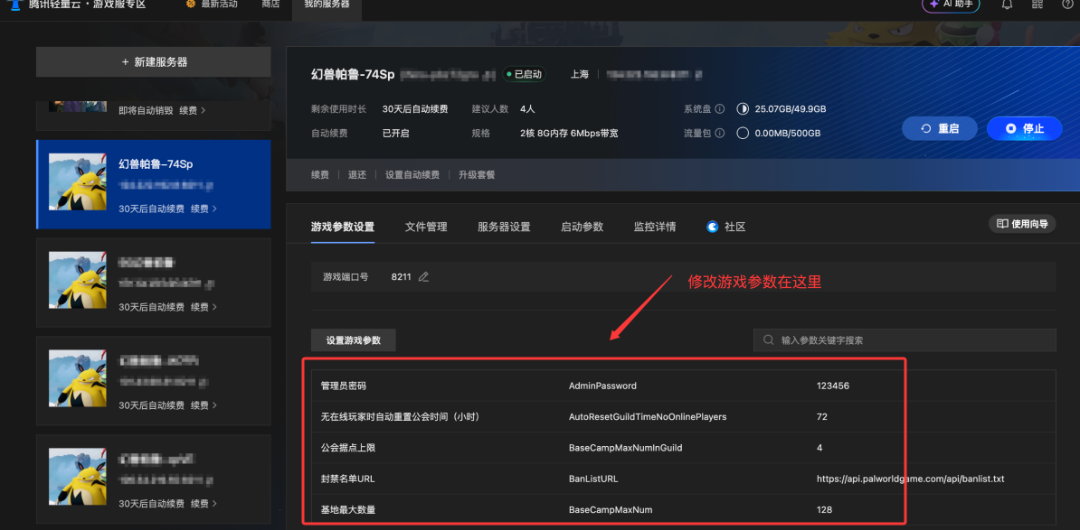Select the BaseCampMaxNumInGuild parameter name
This screenshot has height=530, width=1080.
[x=625, y=448]
